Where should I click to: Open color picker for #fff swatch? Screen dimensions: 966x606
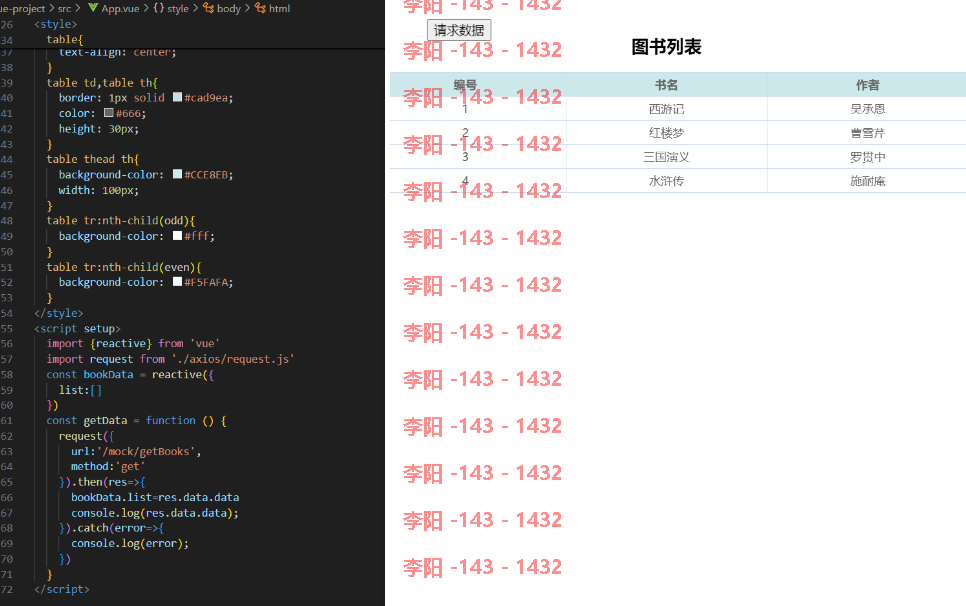pyautogui.click(x=177, y=236)
